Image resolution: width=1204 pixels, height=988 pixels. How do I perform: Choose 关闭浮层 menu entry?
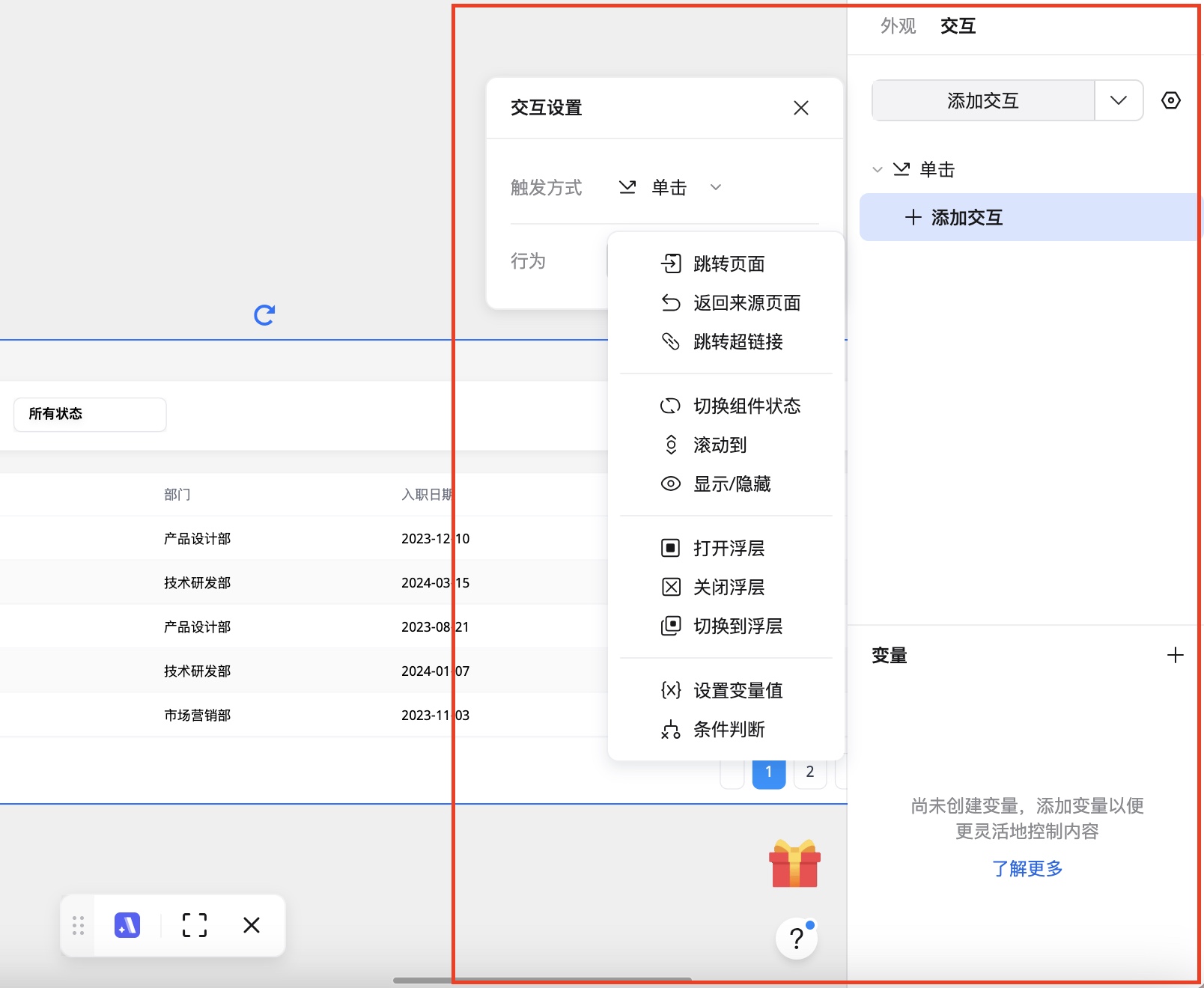tap(726, 587)
